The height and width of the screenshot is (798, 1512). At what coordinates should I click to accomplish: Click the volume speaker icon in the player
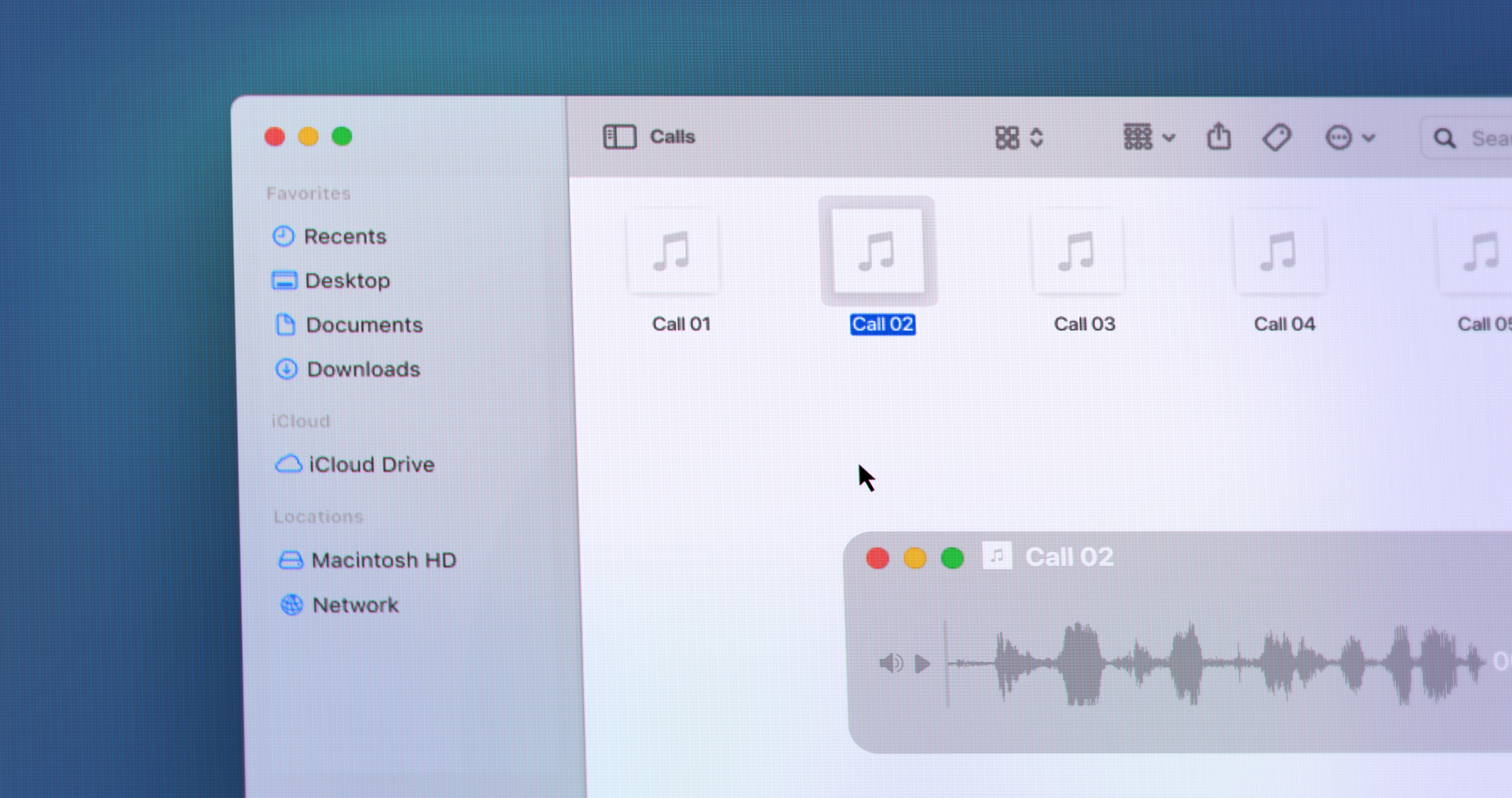(890, 663)
